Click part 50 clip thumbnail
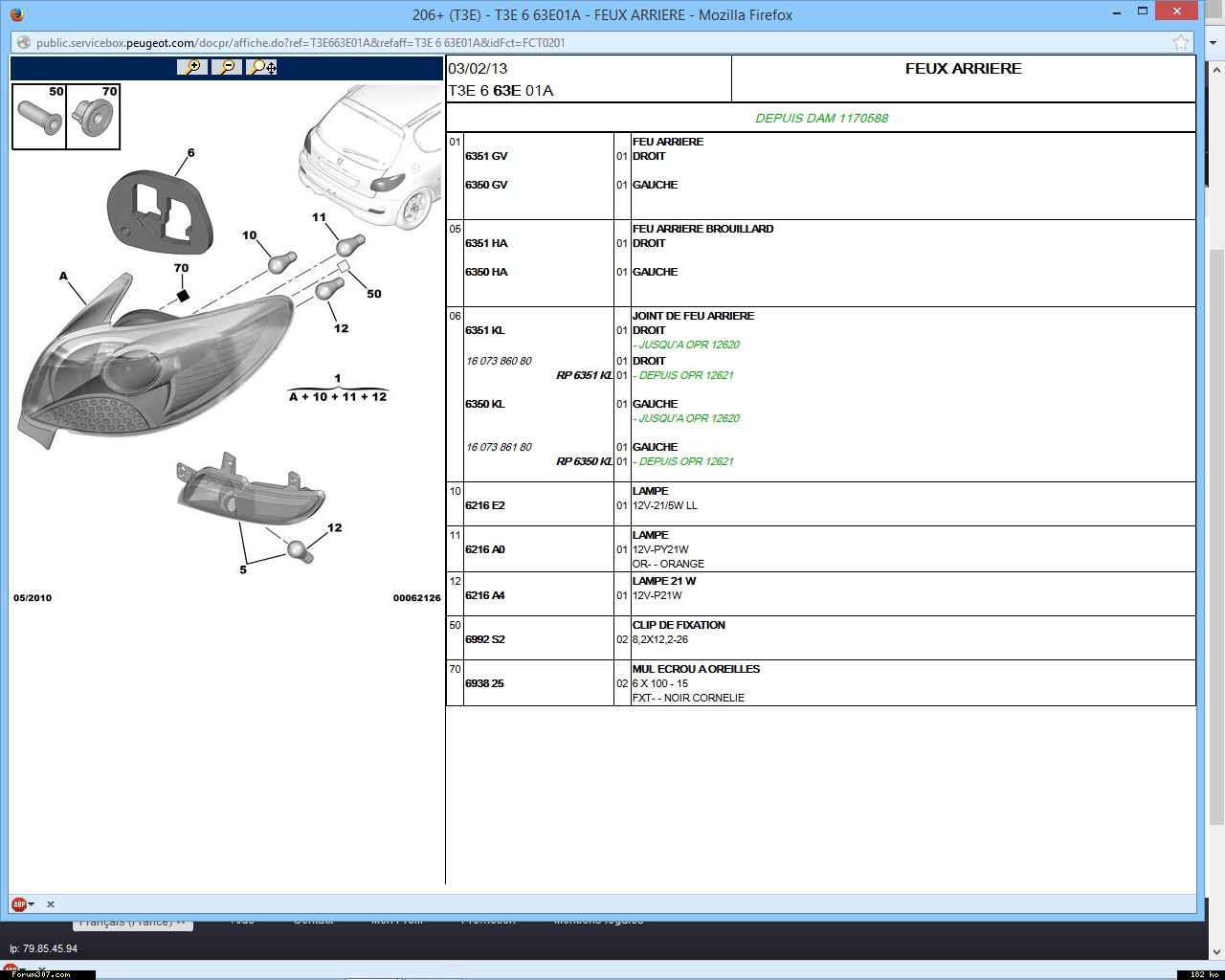Screen dimensions: 1225x980 [x=39, y=117]
